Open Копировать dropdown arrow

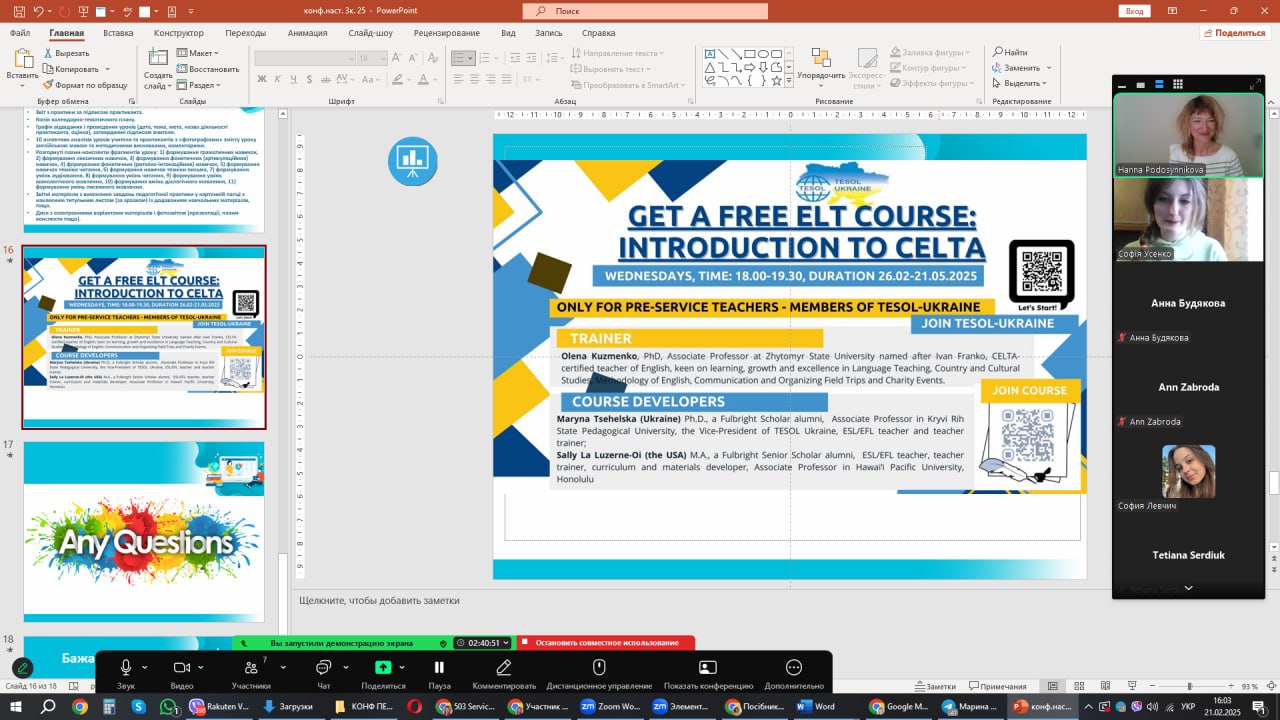(x=106, y=69)
